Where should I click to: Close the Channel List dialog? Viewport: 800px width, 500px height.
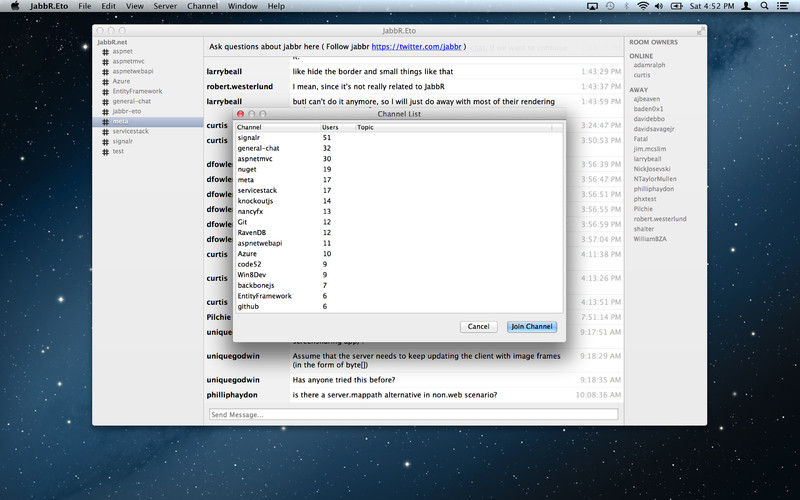coord(240,114)
